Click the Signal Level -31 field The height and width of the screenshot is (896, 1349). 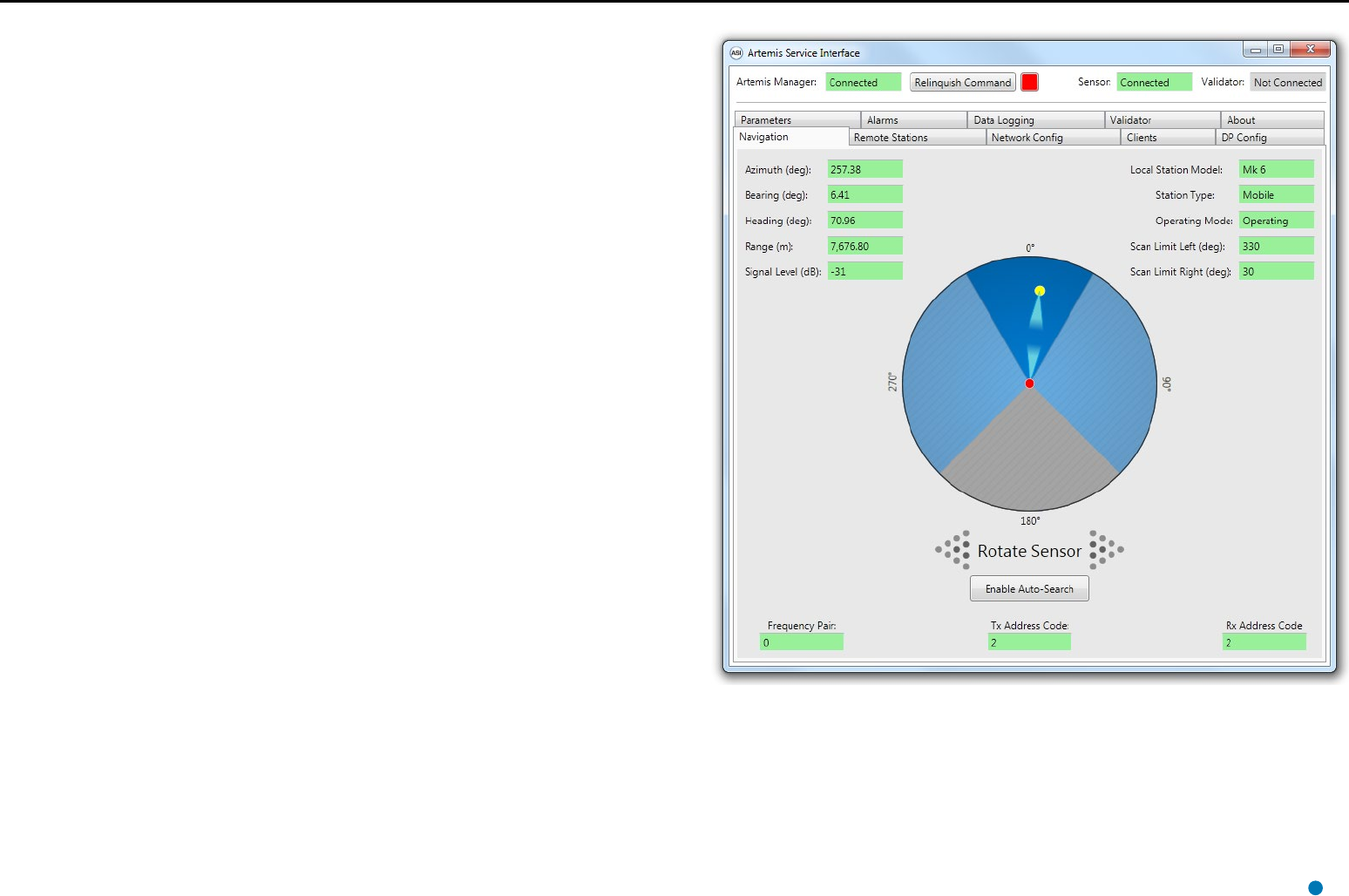864,271
